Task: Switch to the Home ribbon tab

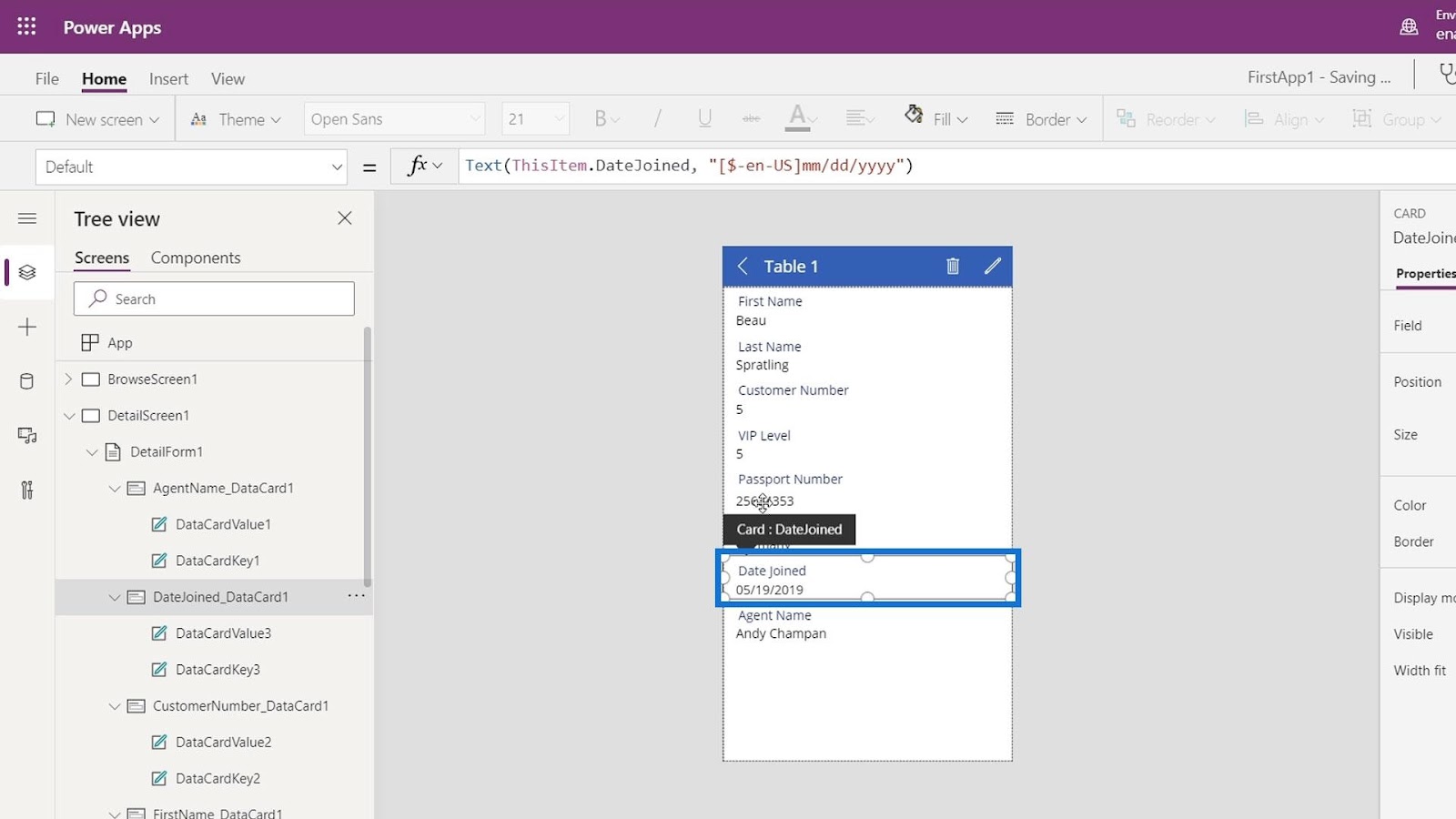Action: [104, 79]
